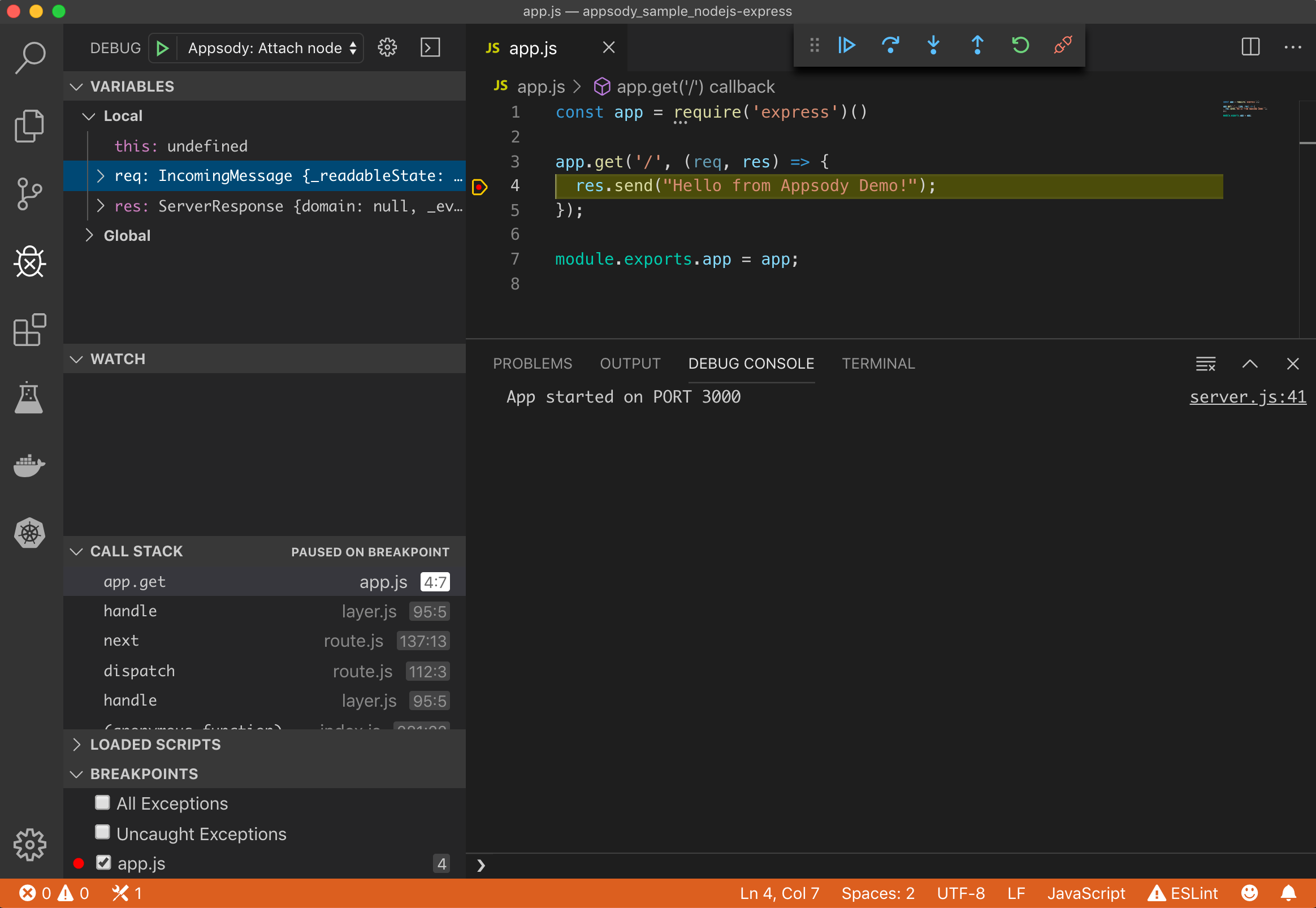This screenshot has height=908, width=1316.
Task: Select dispatch frame in call stack
Action: pos(265,671)
